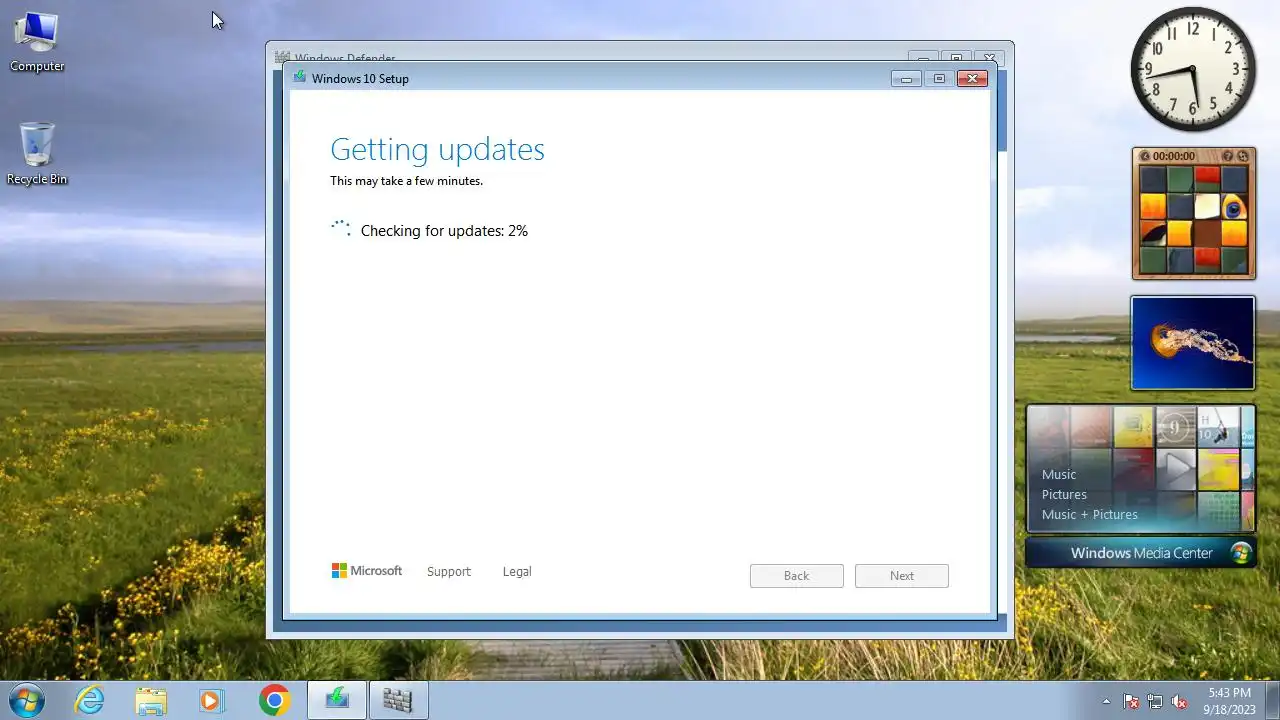Select the analog clock gadget
Image resolution: width=1280 pixels, height=720 pixels.
pyautogui.click(x=1193, y=69)
